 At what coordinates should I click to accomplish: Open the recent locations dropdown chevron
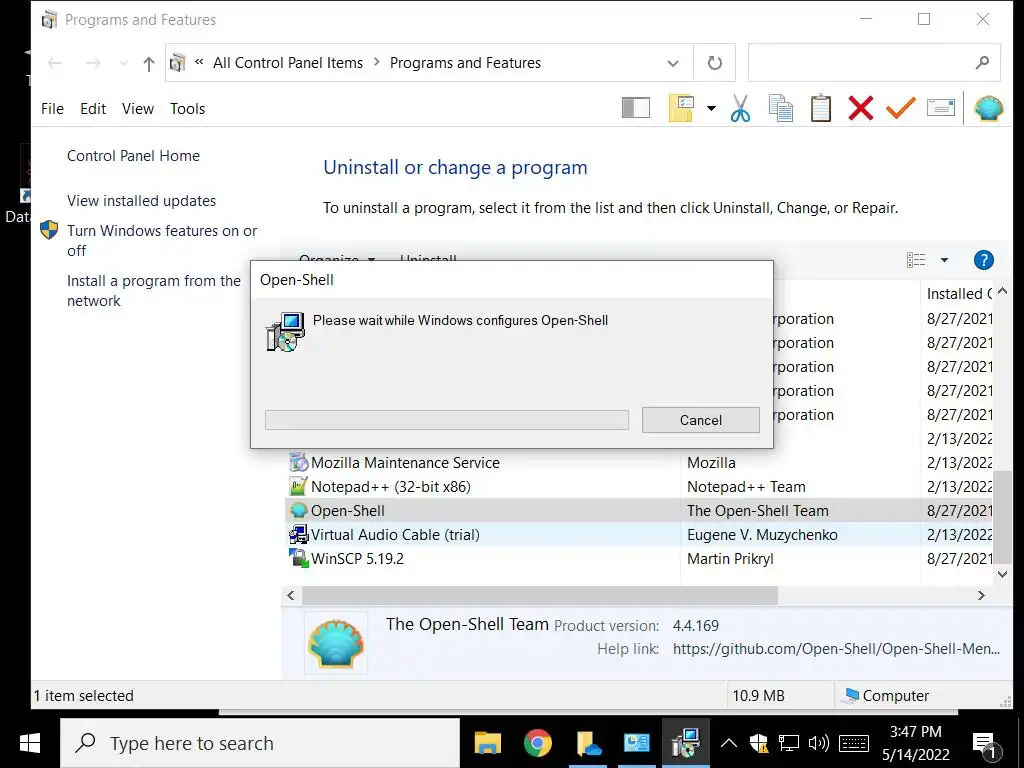tap(123, 63)
